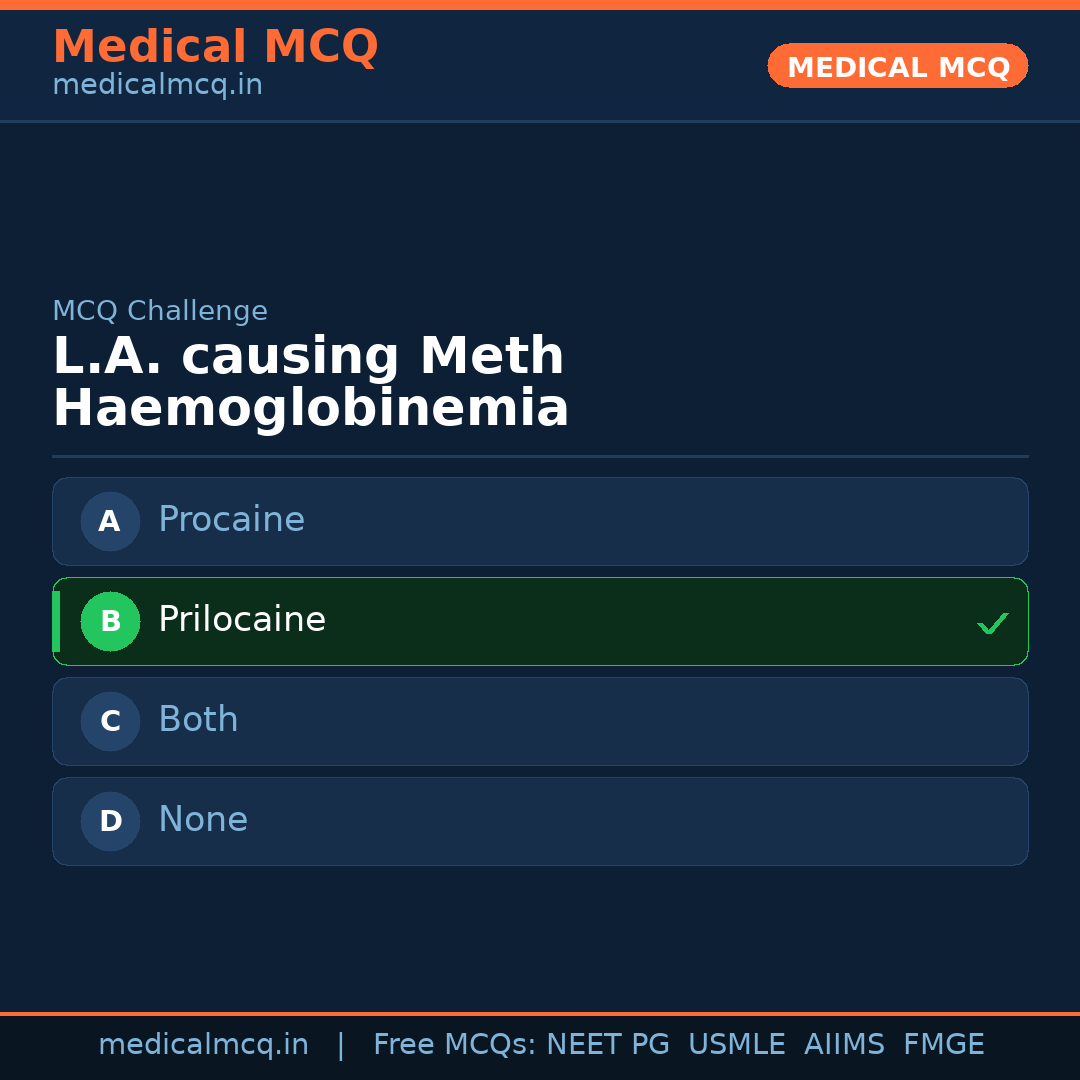Click the green letter B circle badge
This screenshot has width=1080, height=1080.
click(110, 621)
